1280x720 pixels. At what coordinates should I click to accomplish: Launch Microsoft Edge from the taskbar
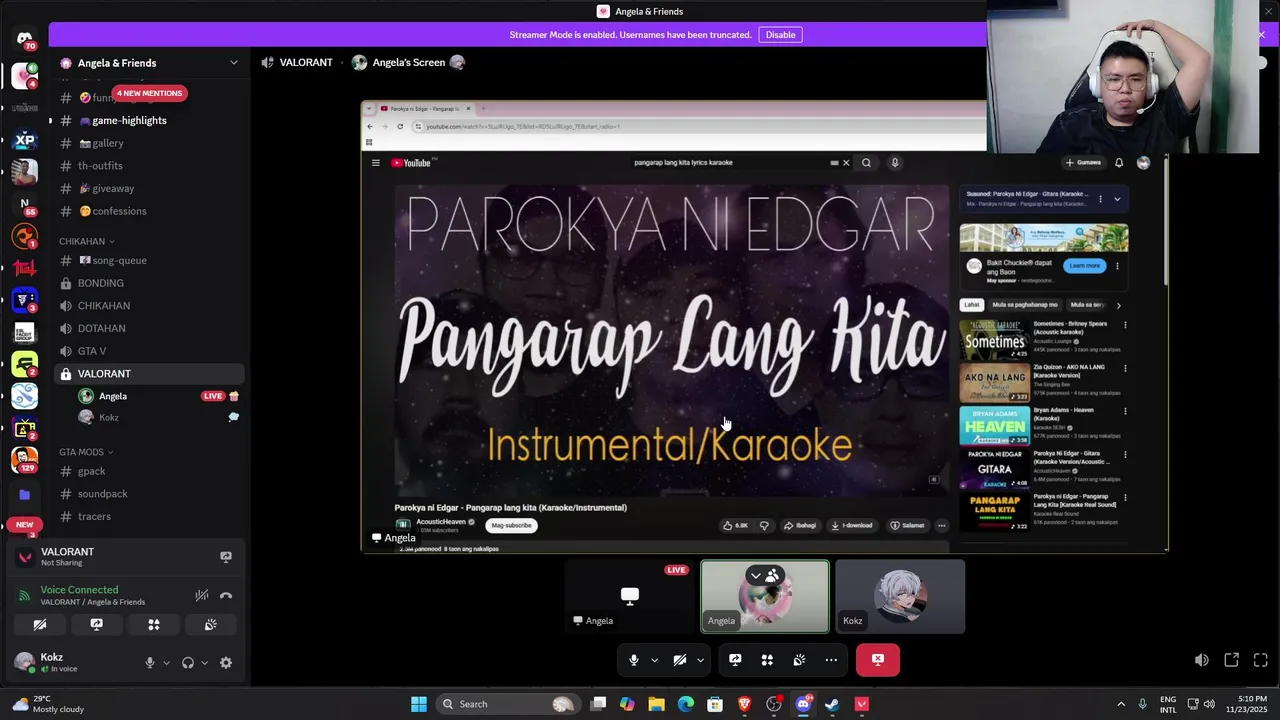[685, 704]
